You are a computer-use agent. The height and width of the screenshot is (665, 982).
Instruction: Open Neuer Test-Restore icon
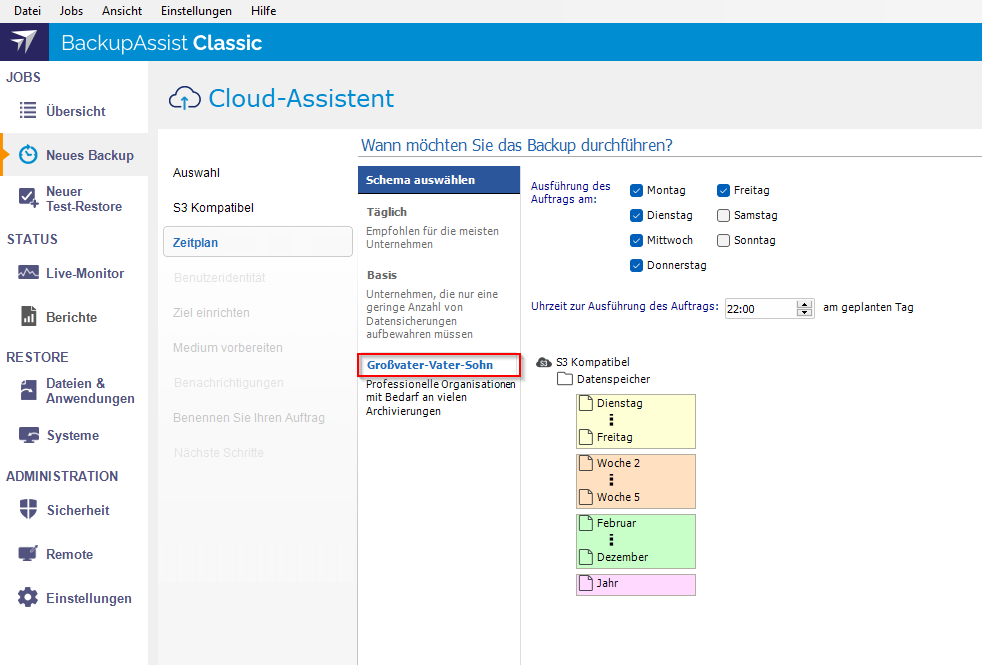coord(28,198)
